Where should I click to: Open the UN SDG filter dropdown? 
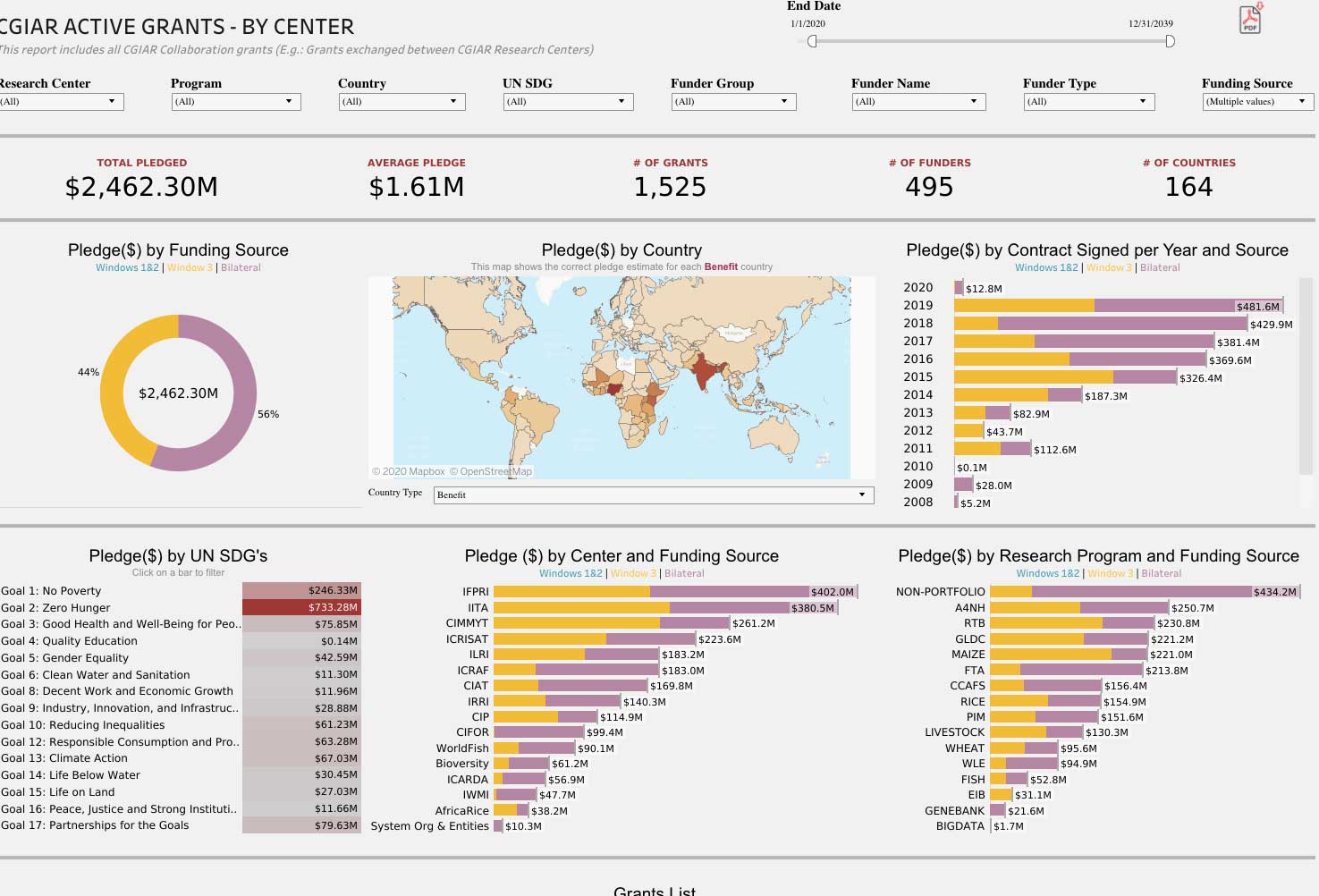click(622, 101)
